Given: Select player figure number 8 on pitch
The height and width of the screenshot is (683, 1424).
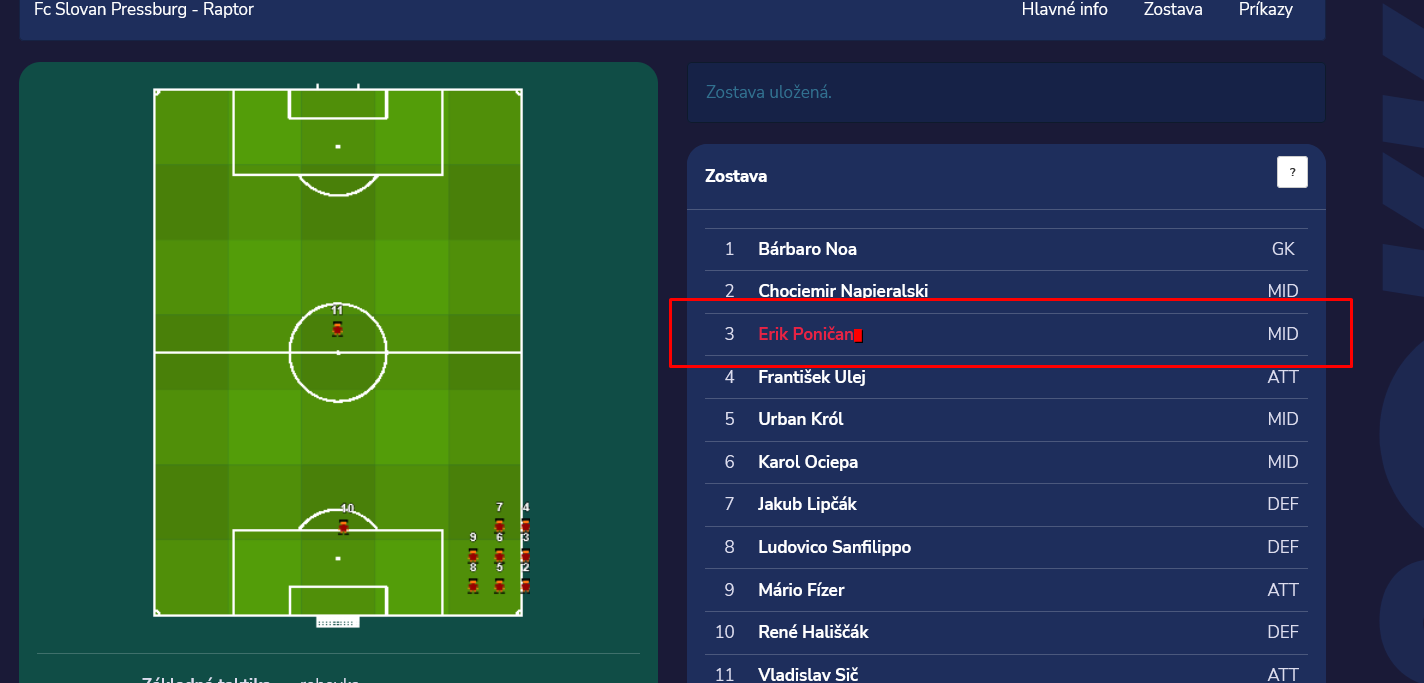Looking at the screenshot, I should [x=473, y=584].
